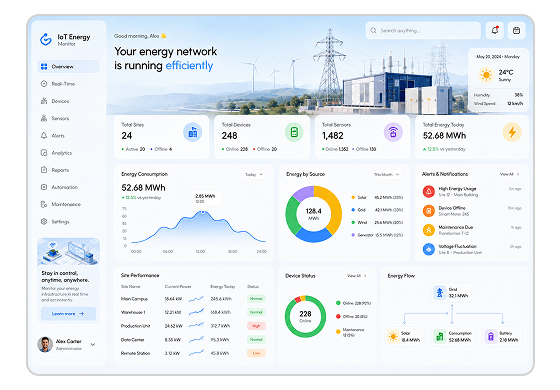Click the Total Energy lightning bolt icon
The width and height of the screenshot is (560, 390).
512,132
